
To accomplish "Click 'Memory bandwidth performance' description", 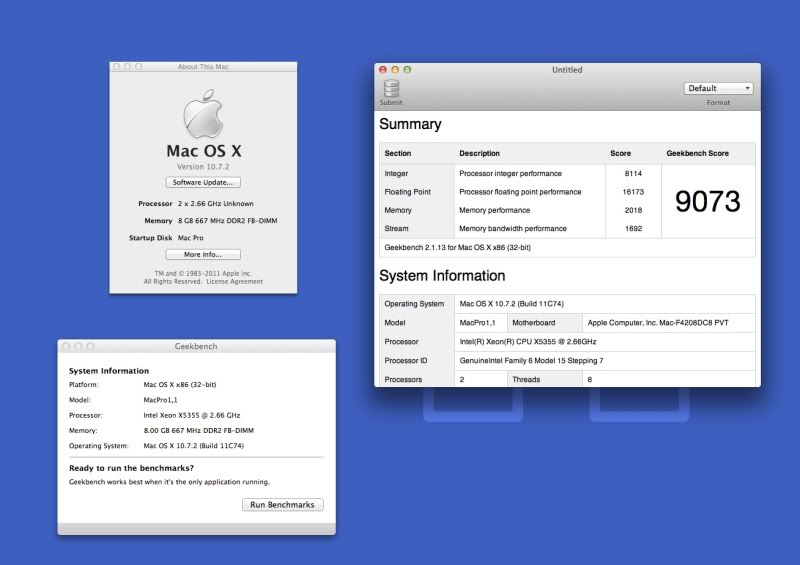I will 513,229.
